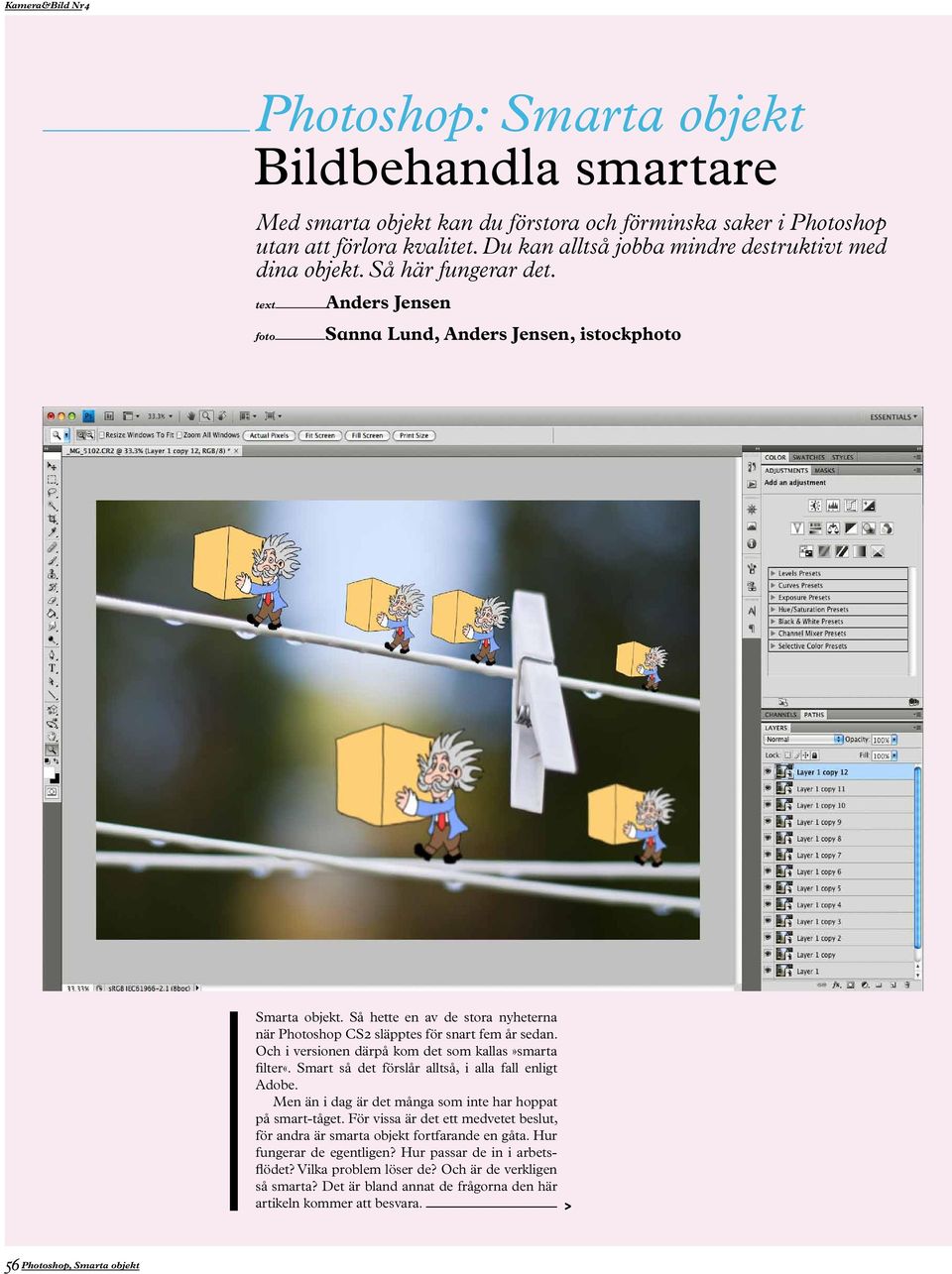Open the Paragraph panel icon in dock
The height and width of the screenshot is (1274, 952).
(752, 629)
